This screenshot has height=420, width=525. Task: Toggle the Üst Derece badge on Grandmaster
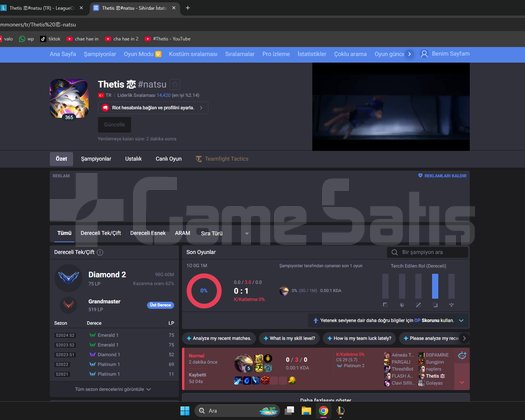pos(160,305)
